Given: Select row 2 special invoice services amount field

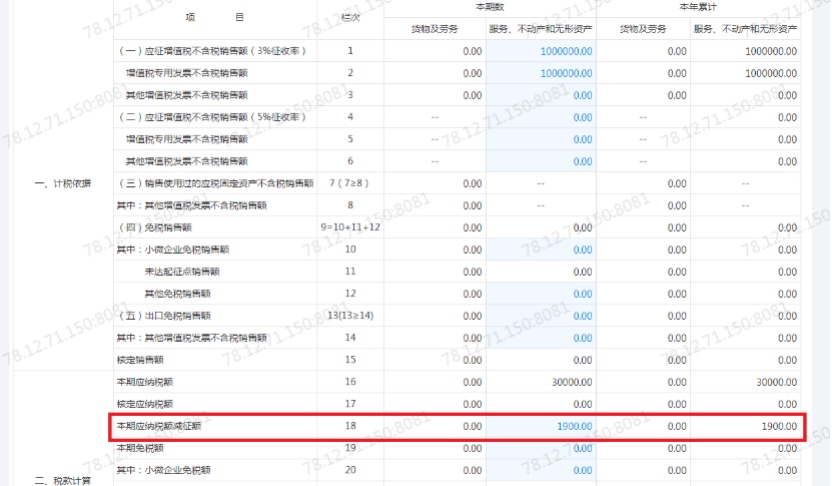Looking at the screenshot, I should click(x=541, y=73).
